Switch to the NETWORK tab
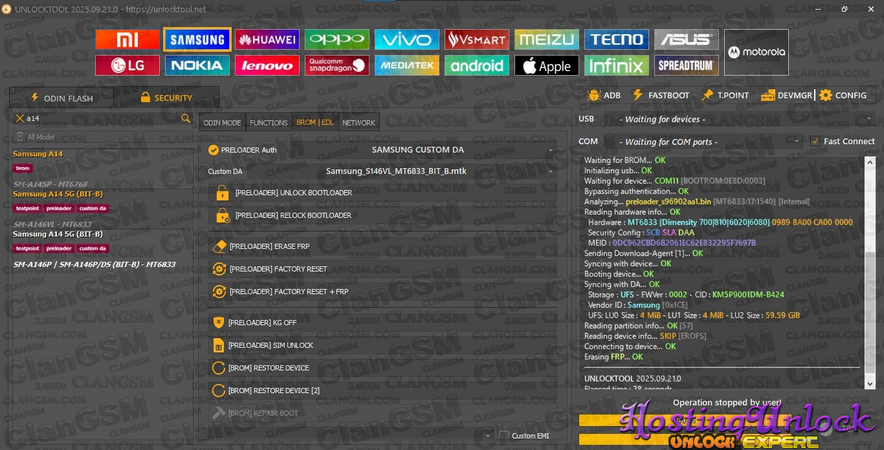The image size is (884, 450). pos(359,123)
